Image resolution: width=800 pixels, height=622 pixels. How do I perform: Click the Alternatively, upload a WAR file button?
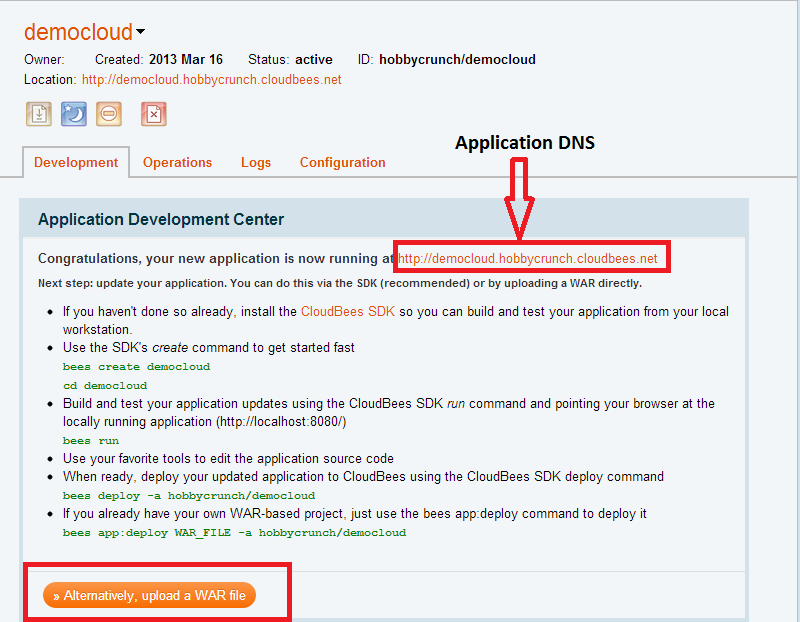pos(149,595)
